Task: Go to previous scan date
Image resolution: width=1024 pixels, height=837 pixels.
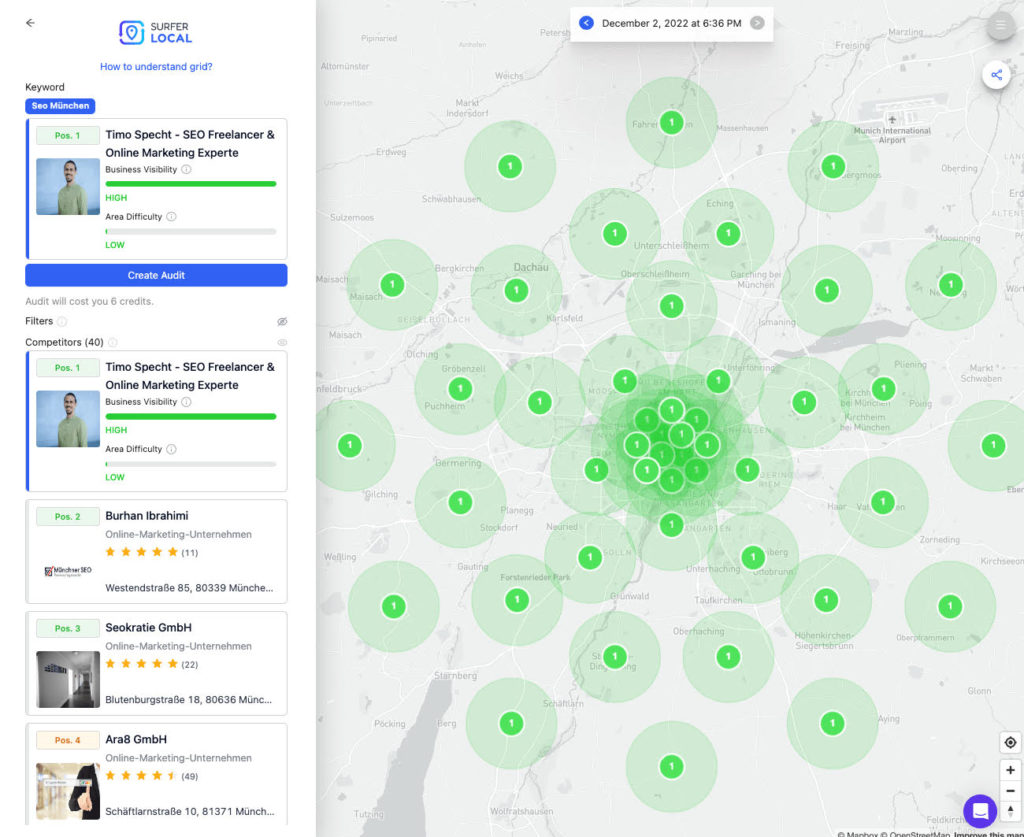Action: tap(586, 23)
